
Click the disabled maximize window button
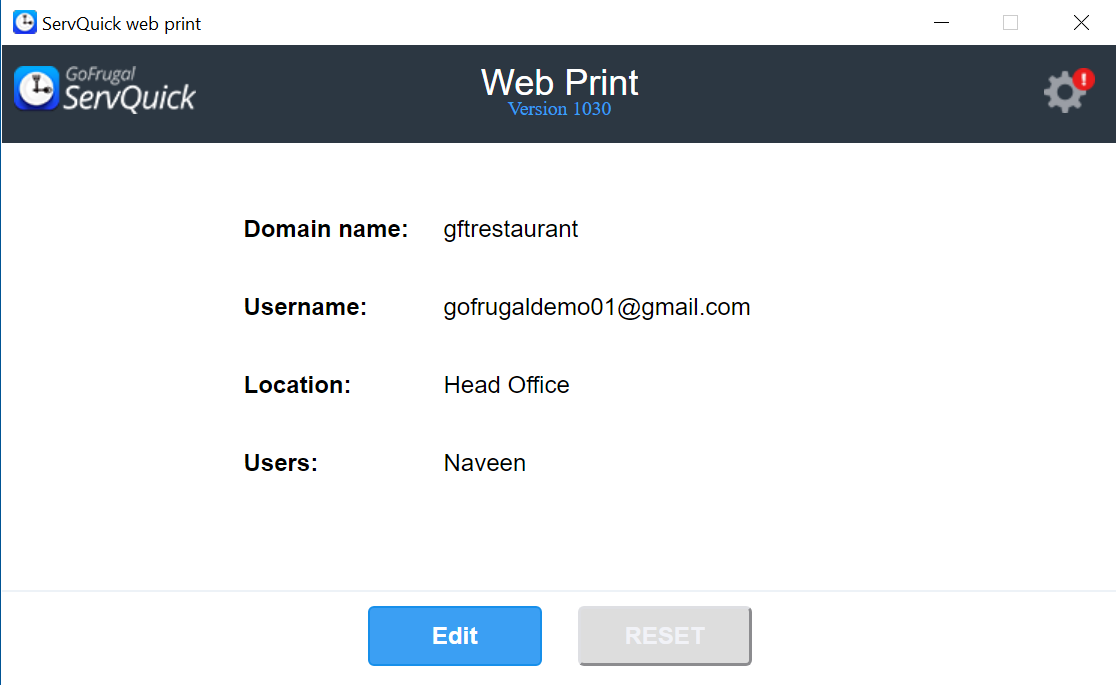[x=1010, y=22]
